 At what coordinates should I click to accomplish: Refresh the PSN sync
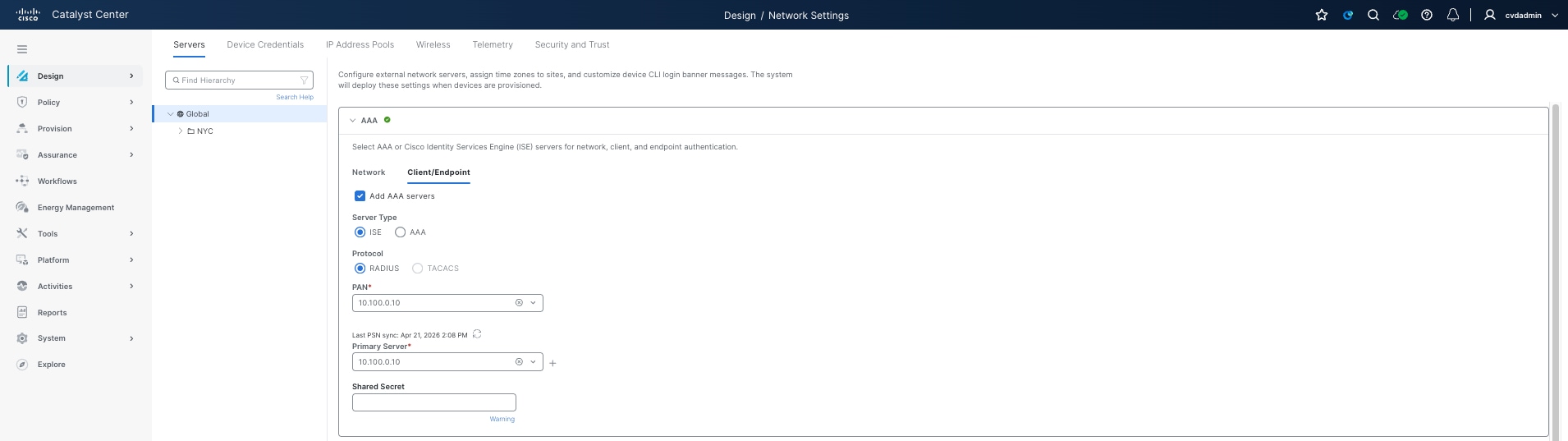[477, 334]
